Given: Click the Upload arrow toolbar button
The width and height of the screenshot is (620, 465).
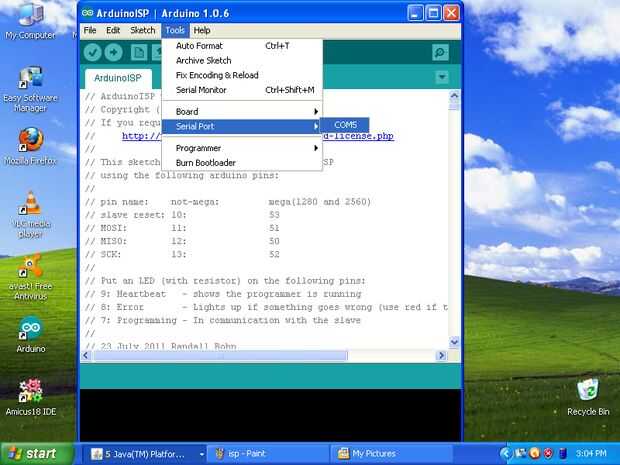Looking at the screenshot, I should [x=113, y=52].
